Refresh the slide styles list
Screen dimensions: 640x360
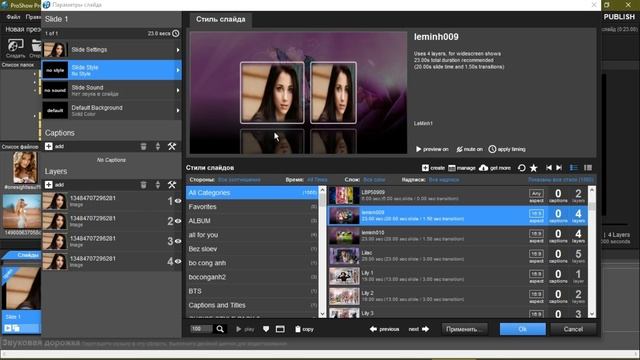pyautogui.click(x=522, y=168)
